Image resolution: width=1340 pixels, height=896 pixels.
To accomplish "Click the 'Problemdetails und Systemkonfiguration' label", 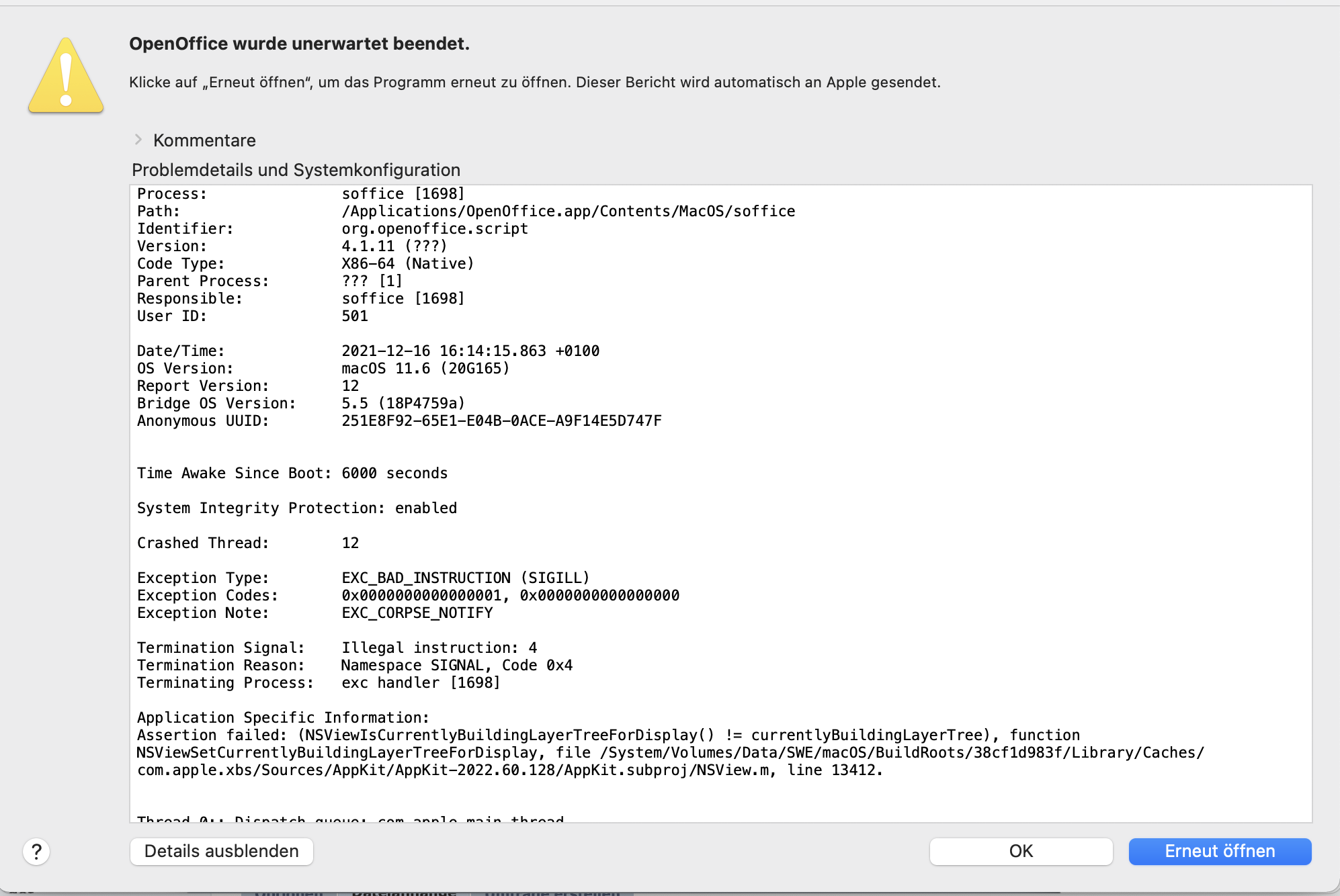I will point(296,170).
